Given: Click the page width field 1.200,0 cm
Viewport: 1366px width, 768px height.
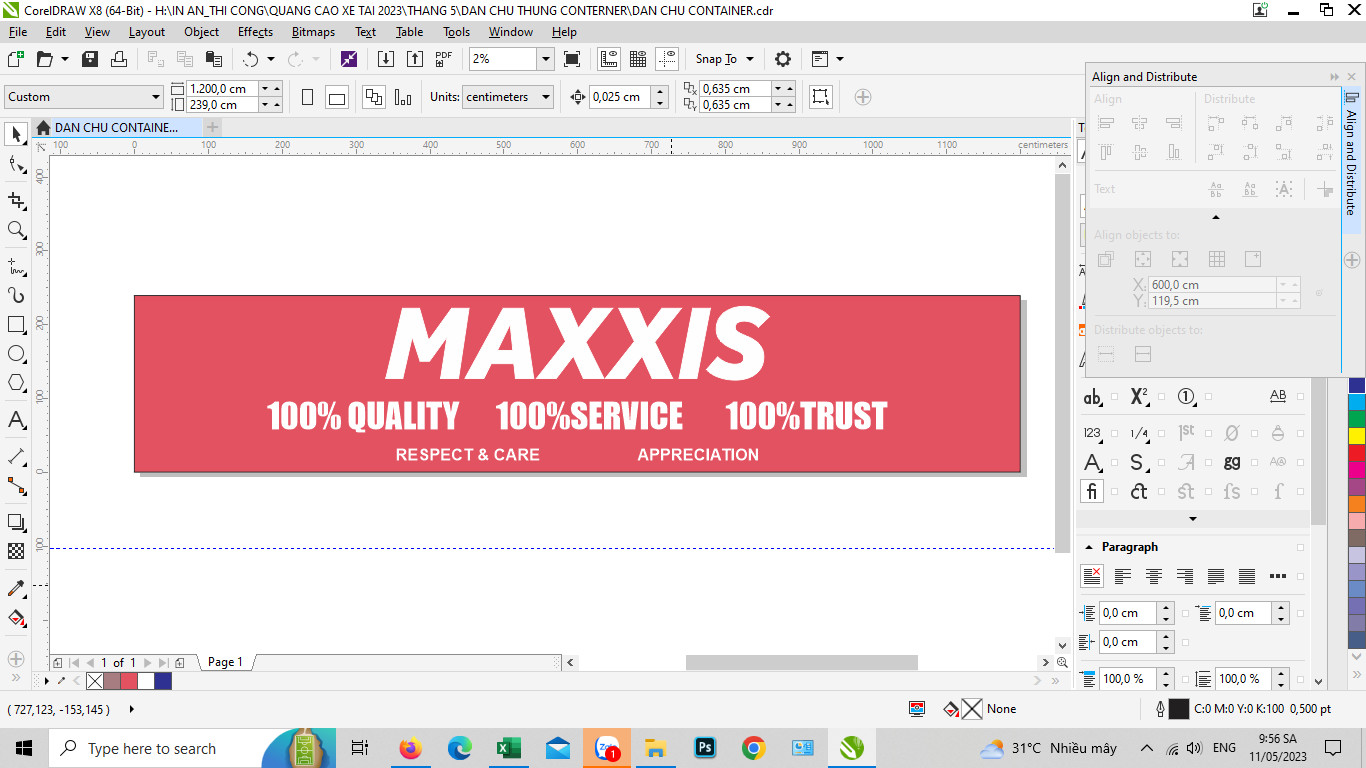Looking at the screenshot, I should 222,89.
